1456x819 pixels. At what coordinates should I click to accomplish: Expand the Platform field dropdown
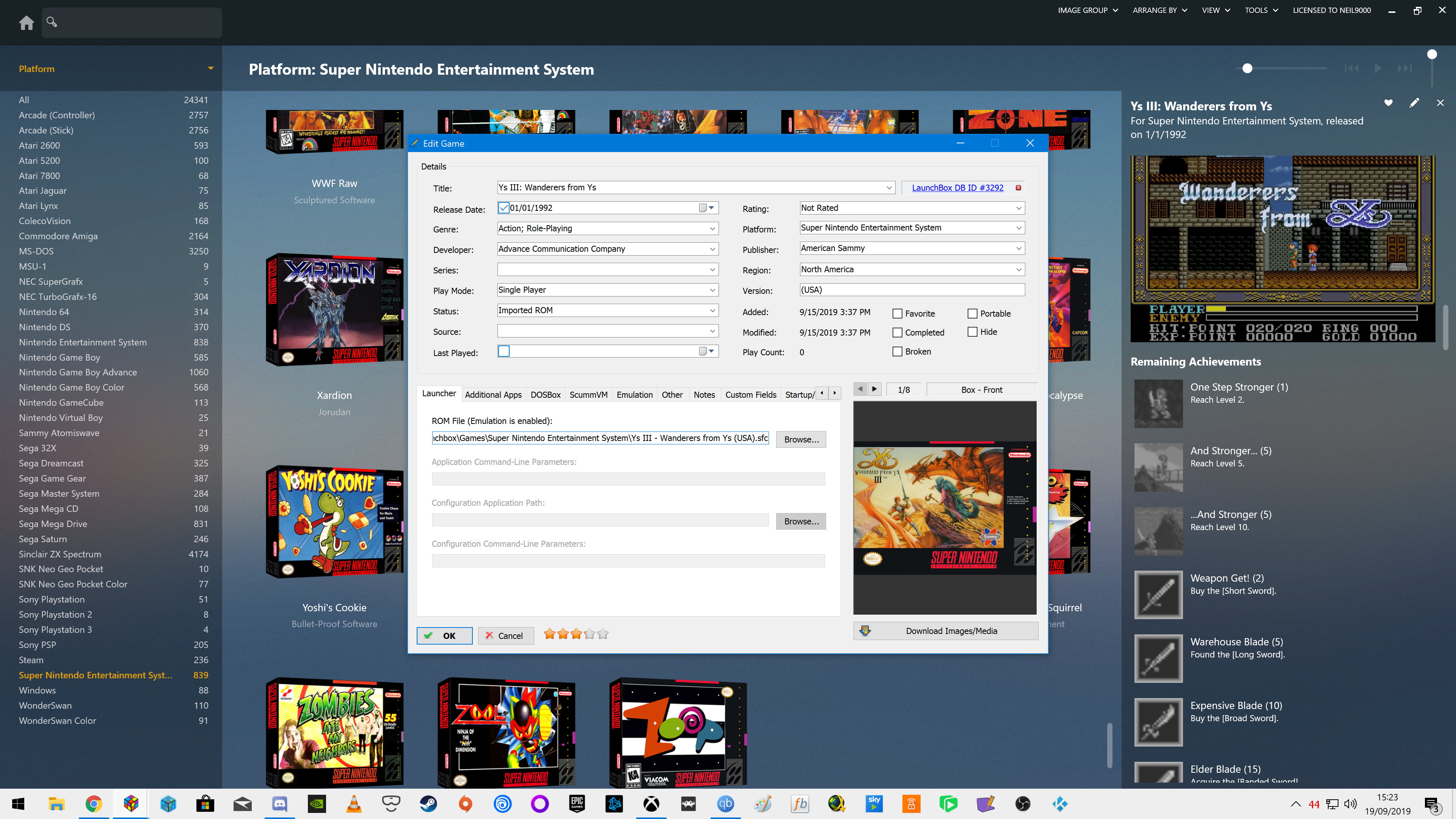click(x=1018, y=228)
